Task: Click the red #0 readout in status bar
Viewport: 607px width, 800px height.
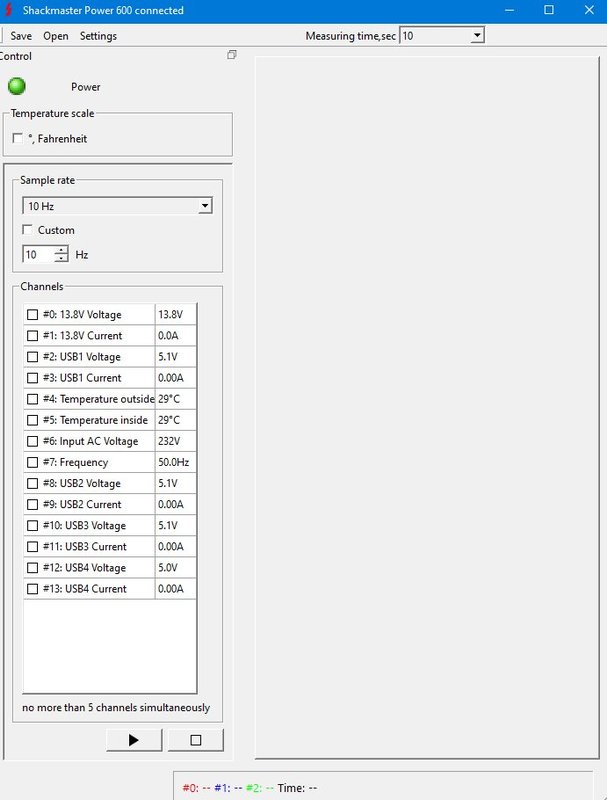Action: point(196,788)
